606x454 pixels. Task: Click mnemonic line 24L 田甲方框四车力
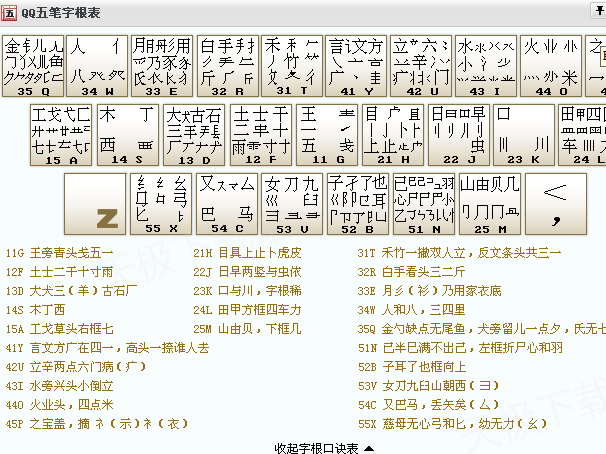click(x=247, y=310)
